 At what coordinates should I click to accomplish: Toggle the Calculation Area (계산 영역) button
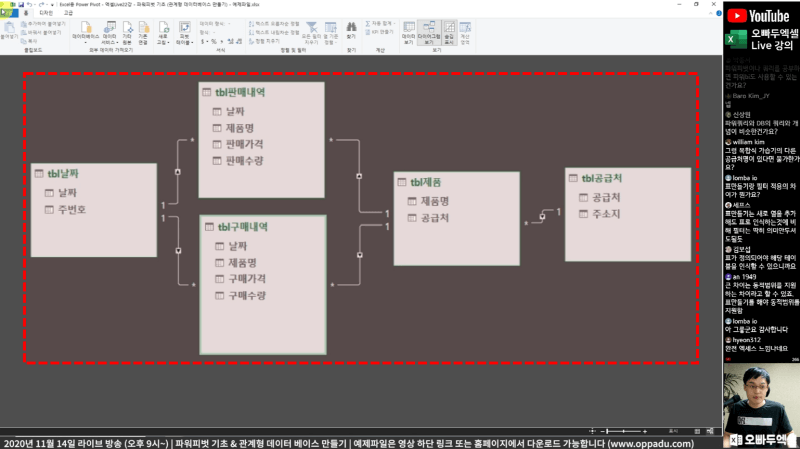[x=465, y=33]
